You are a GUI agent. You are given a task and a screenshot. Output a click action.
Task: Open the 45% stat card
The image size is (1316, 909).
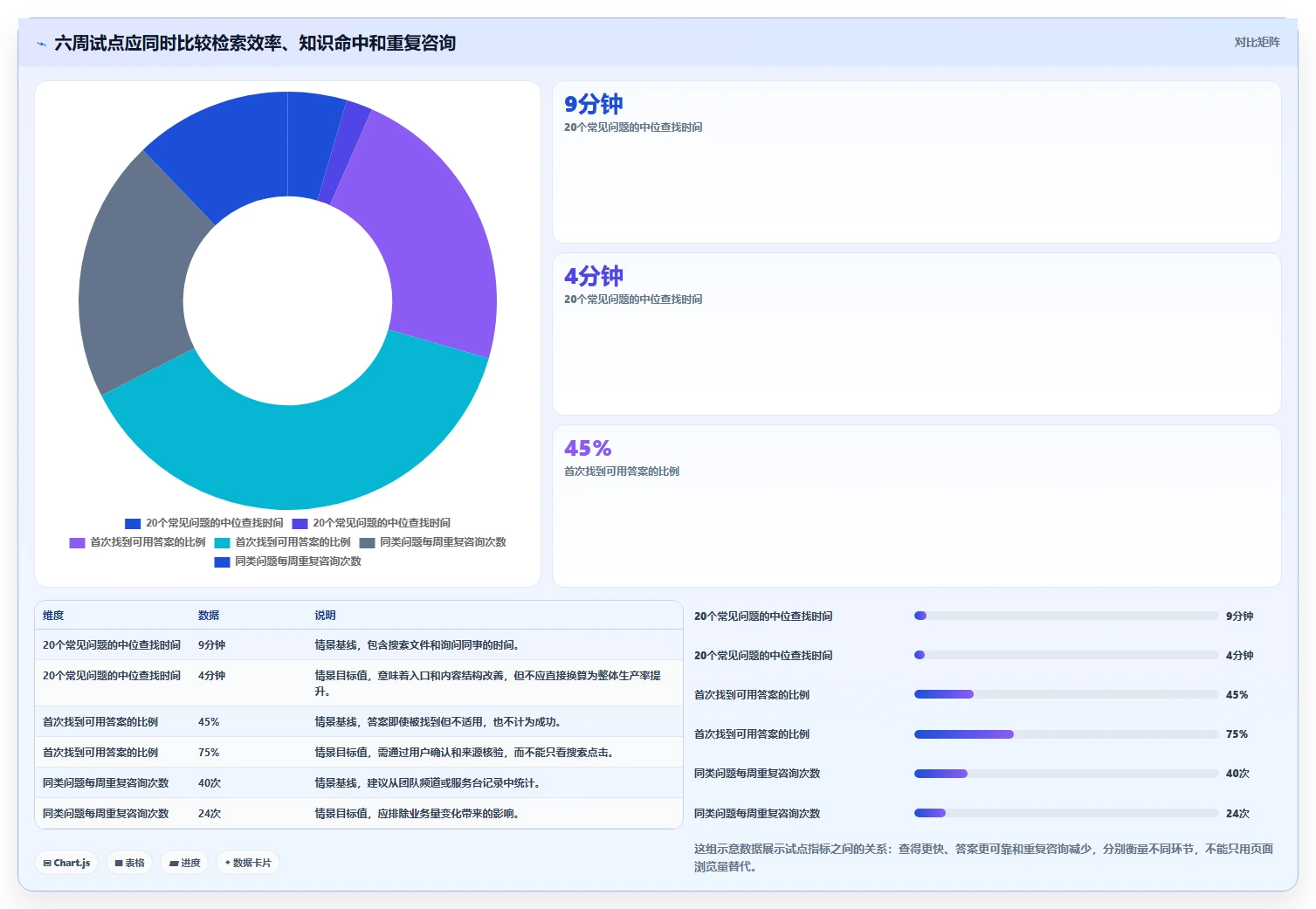(917, 506)
